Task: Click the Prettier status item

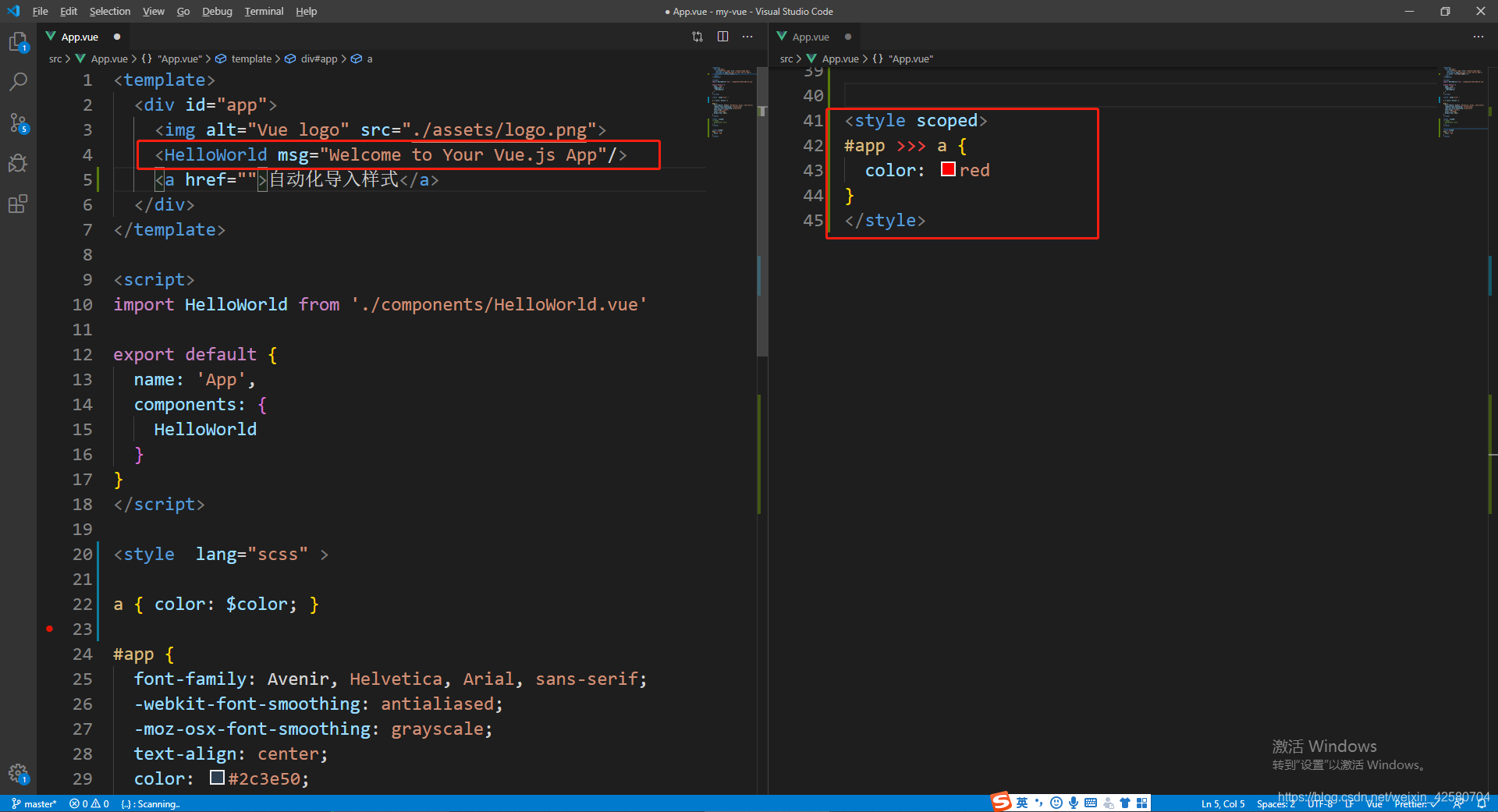Action: coord(1417,804)
